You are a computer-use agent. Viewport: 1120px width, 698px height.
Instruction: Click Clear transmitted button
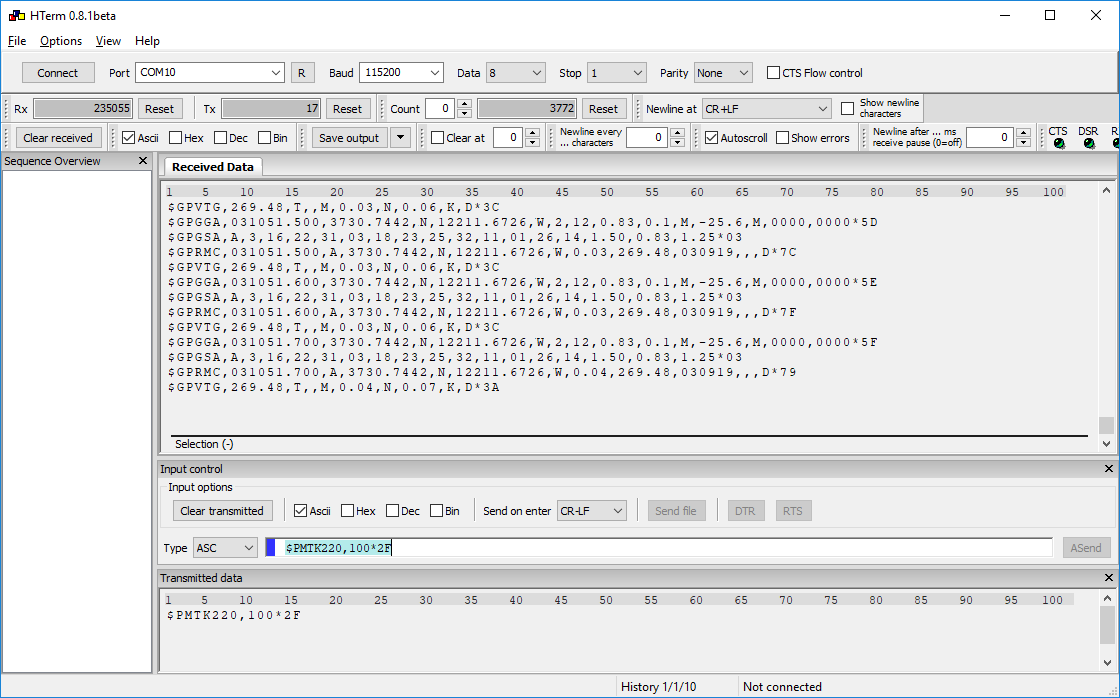pos(222,511)
